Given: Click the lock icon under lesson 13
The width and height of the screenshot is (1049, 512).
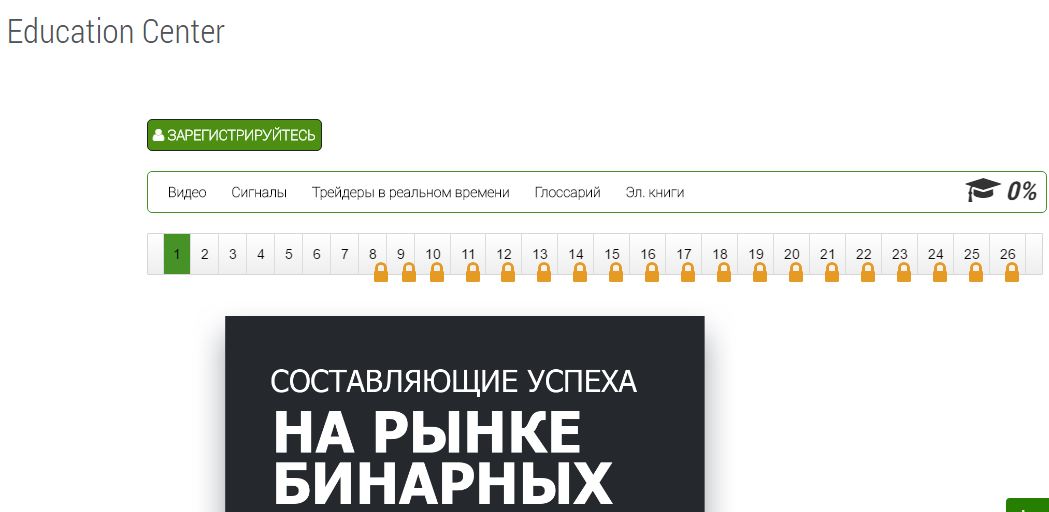Looking at the screenshot, I should point(544,272).
